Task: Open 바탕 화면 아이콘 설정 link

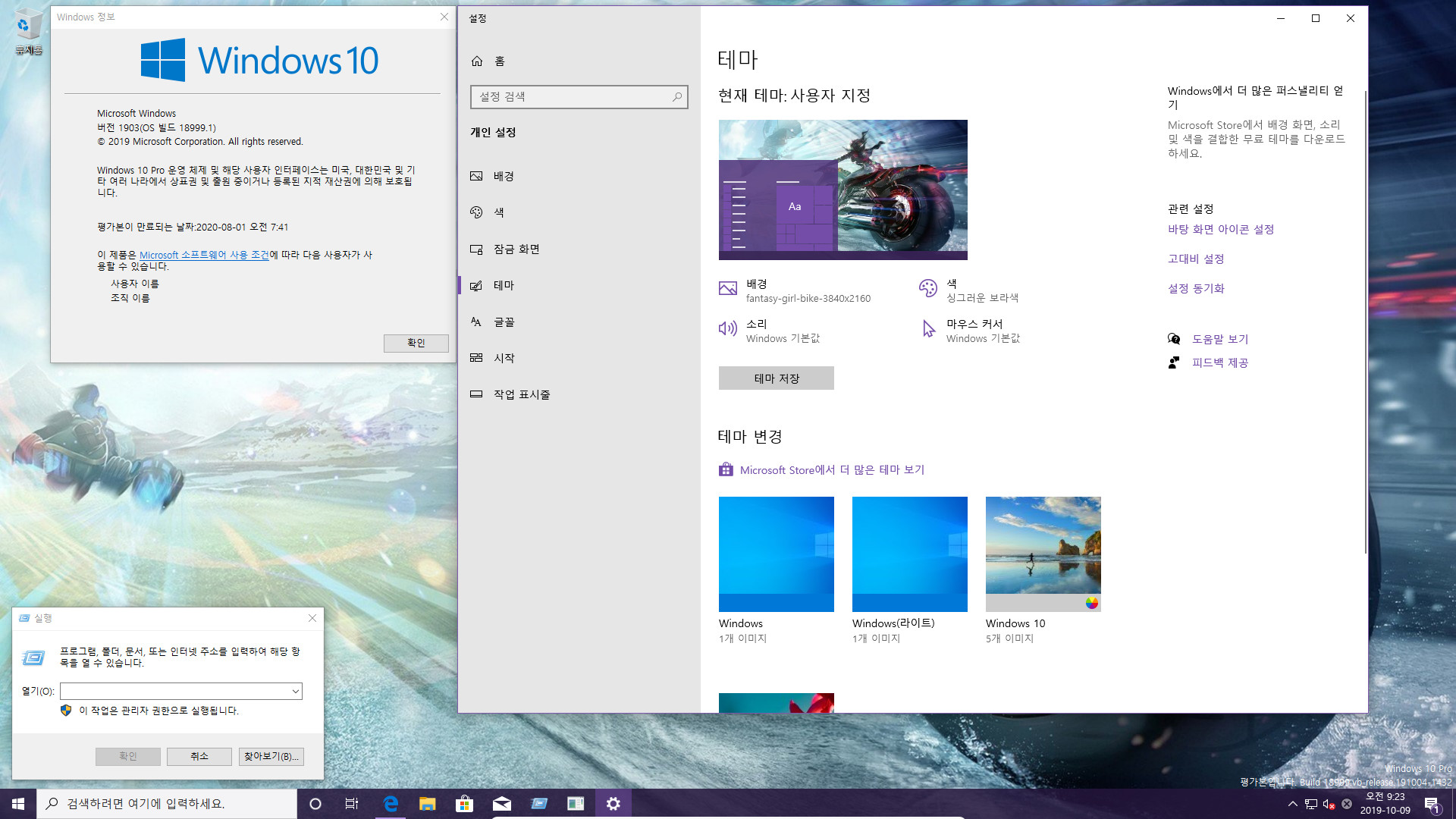Action: 1221,229
